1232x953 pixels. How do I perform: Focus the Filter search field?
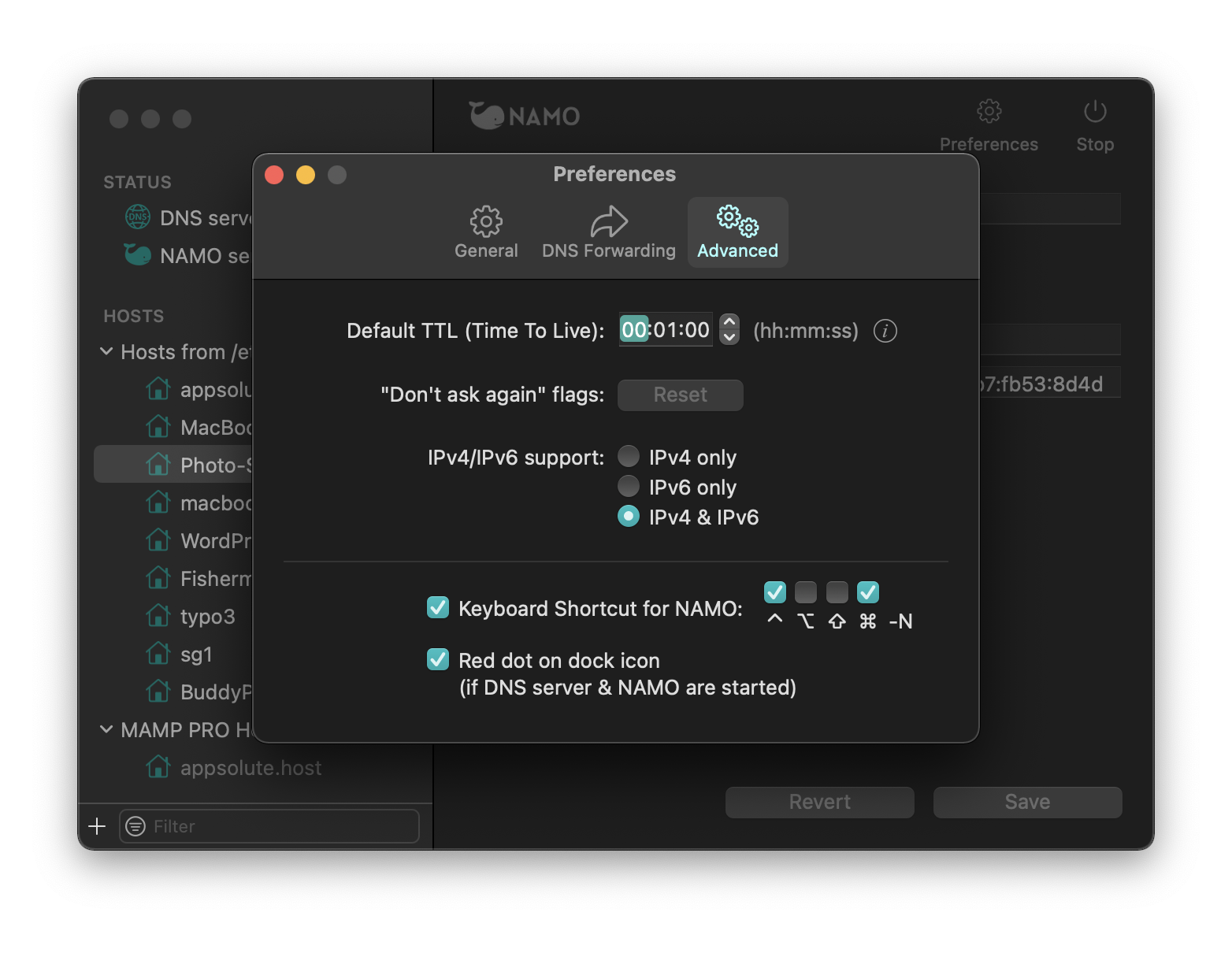coord(269,826)
